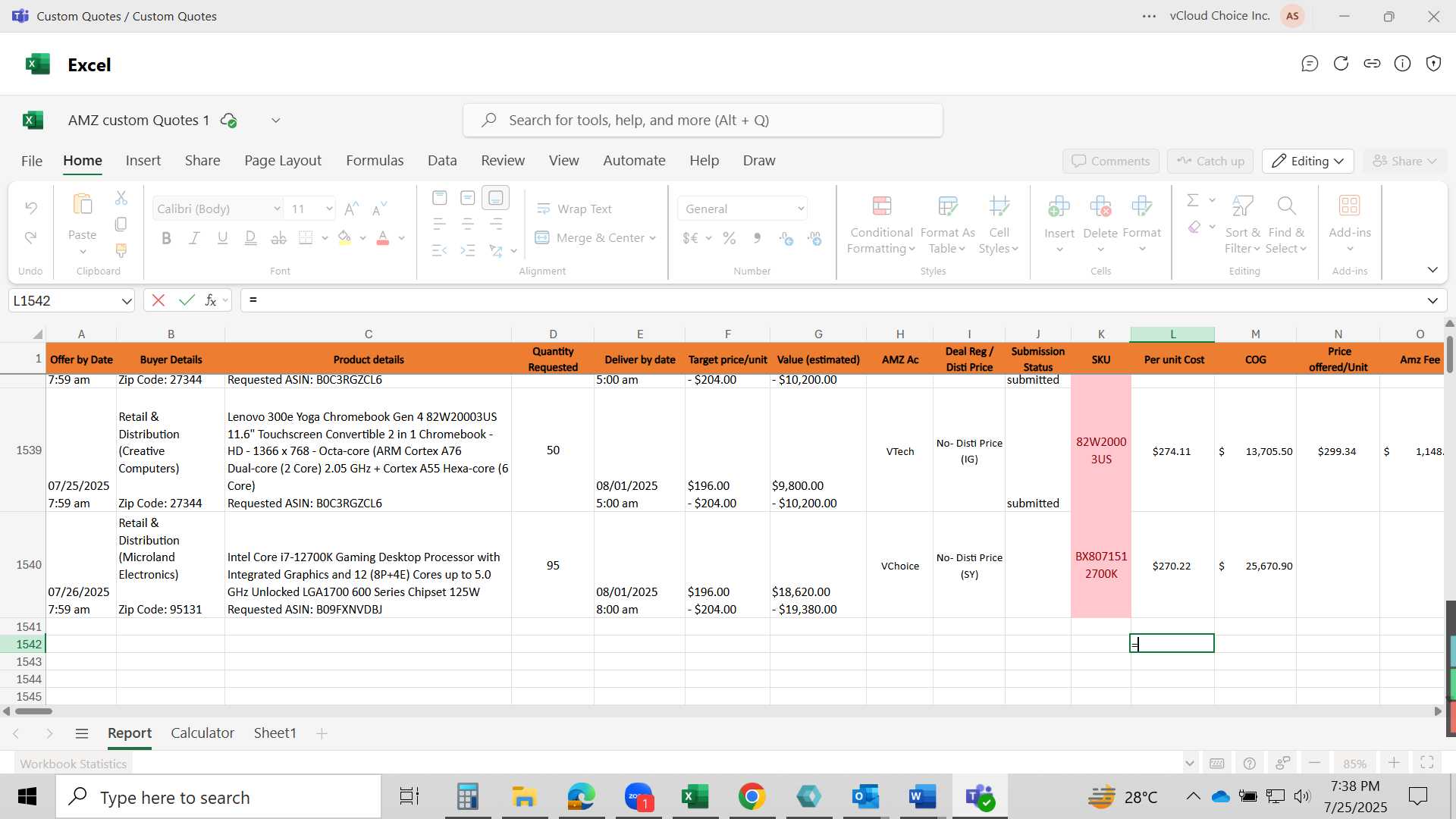Image resolution: width=1456 pixels, height=819 pixels.
Task: Switch to the Data tab
Action: (x=442, y=161)
